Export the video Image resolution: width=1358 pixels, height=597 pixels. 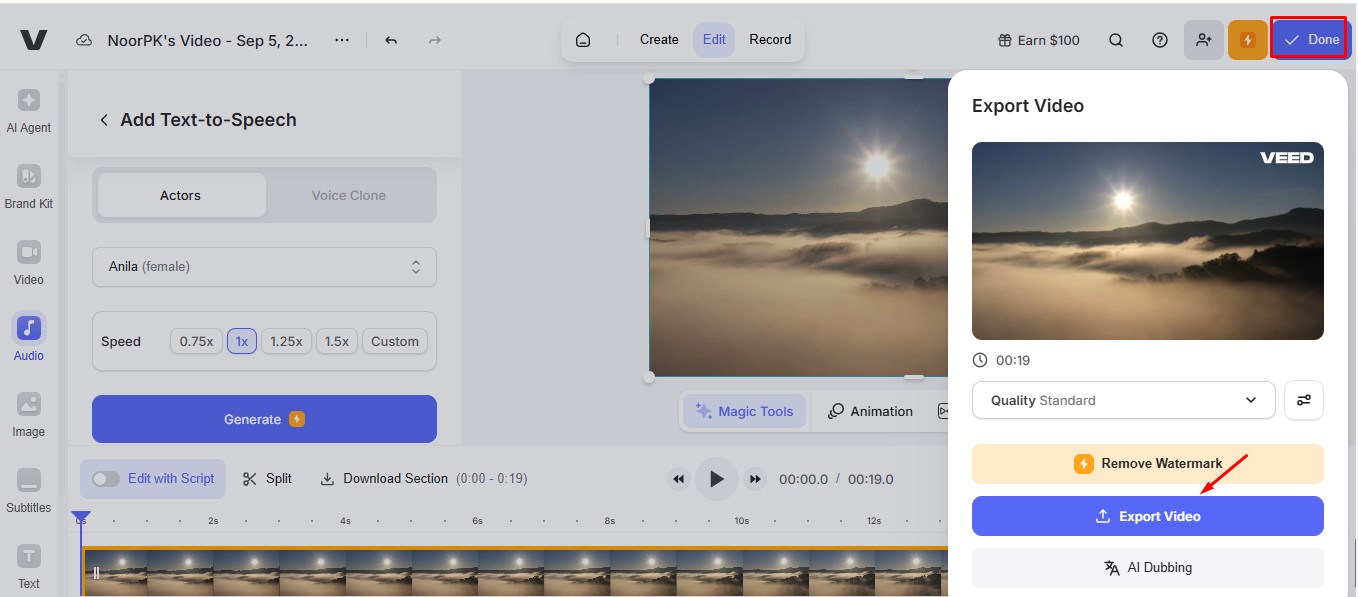[x=1147, y=516]
